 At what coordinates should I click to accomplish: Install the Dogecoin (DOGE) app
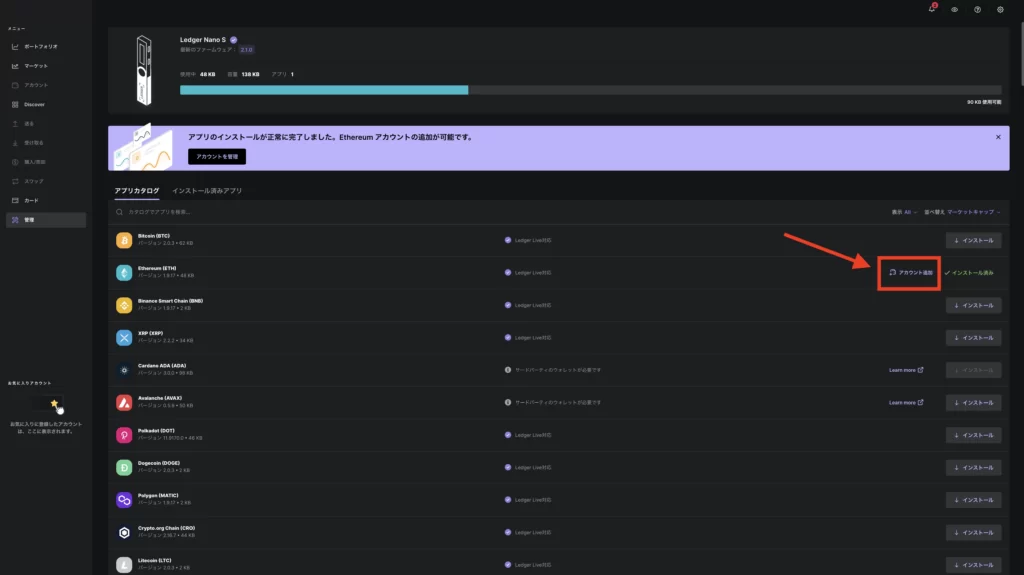(x=973, y=467)
